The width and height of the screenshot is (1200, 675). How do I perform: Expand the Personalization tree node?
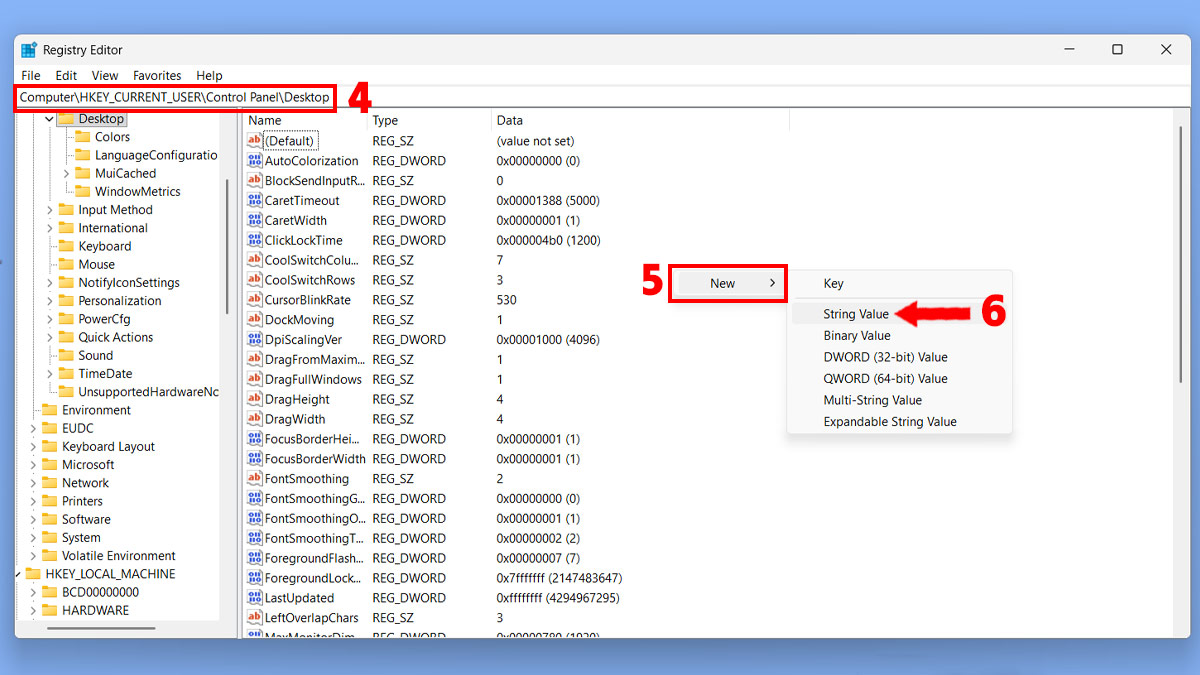click(x=49, y=301)
